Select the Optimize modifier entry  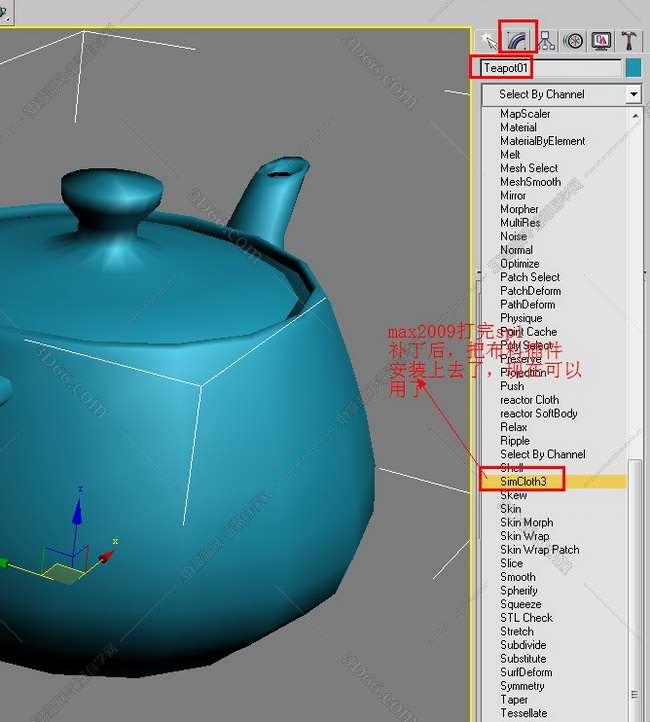519,264
